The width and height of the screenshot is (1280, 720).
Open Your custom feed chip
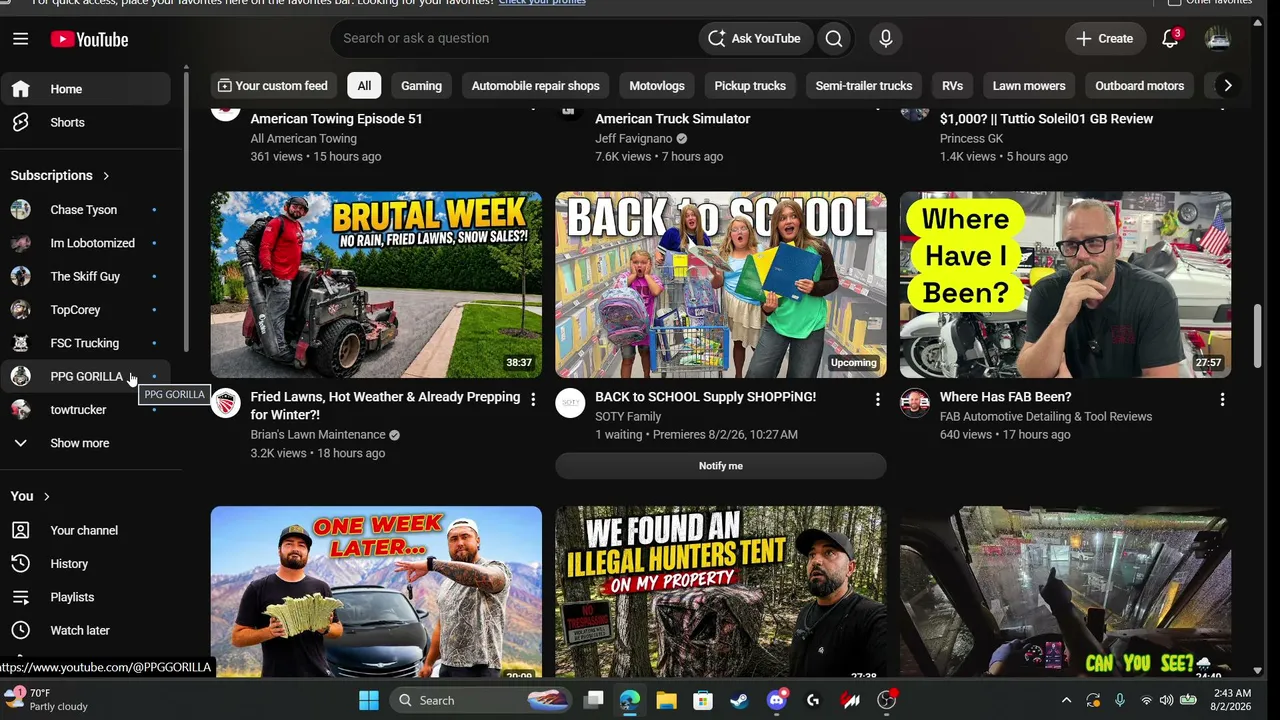pos(273,86)
